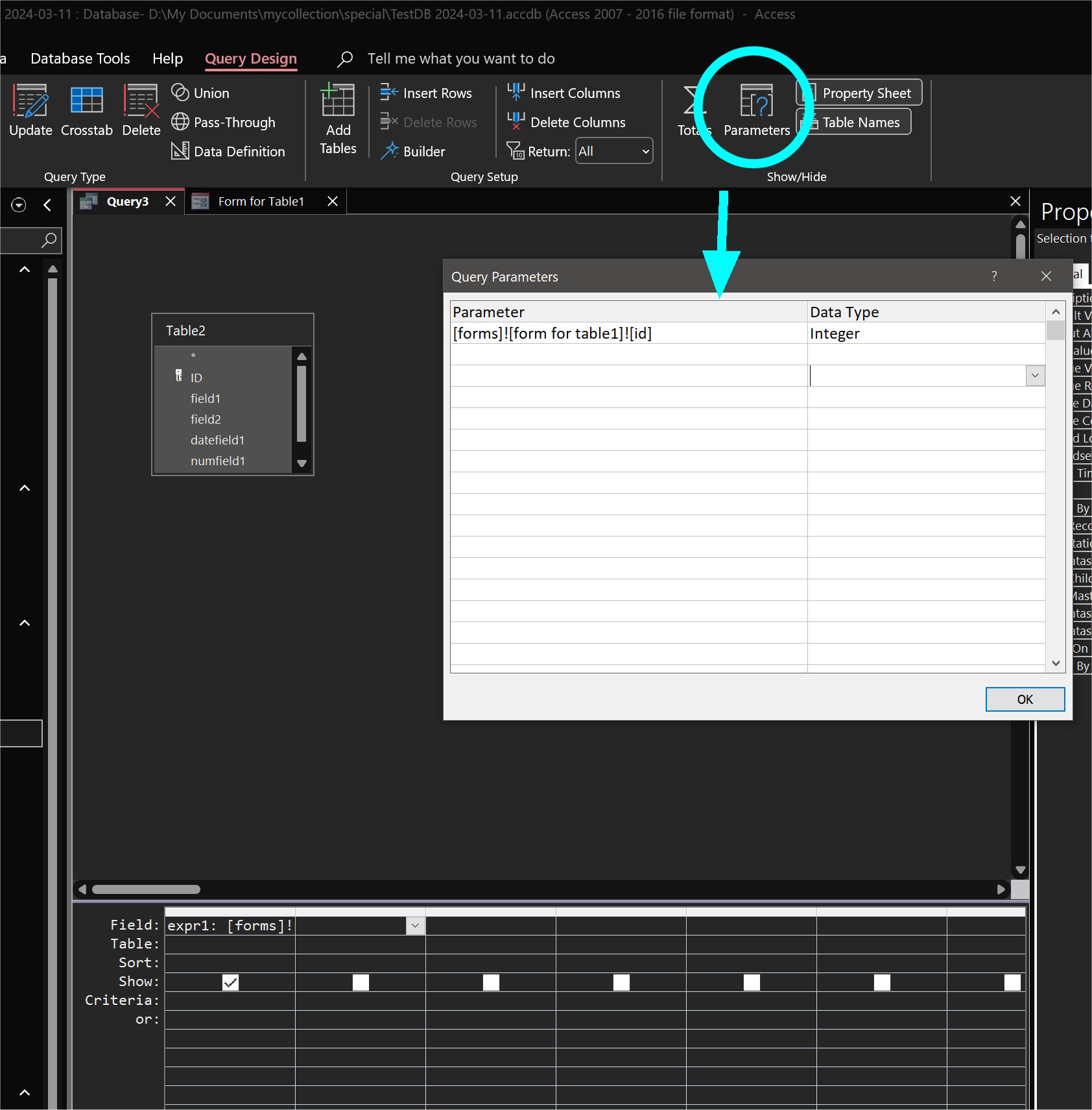Select the ID primary key field in Table2
Screen dimensions: 1092x1110
point(196,378)
